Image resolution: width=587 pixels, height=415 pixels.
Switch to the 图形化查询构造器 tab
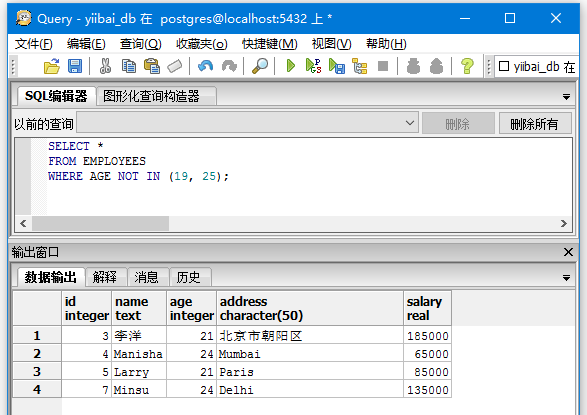[x=151, y=96]
